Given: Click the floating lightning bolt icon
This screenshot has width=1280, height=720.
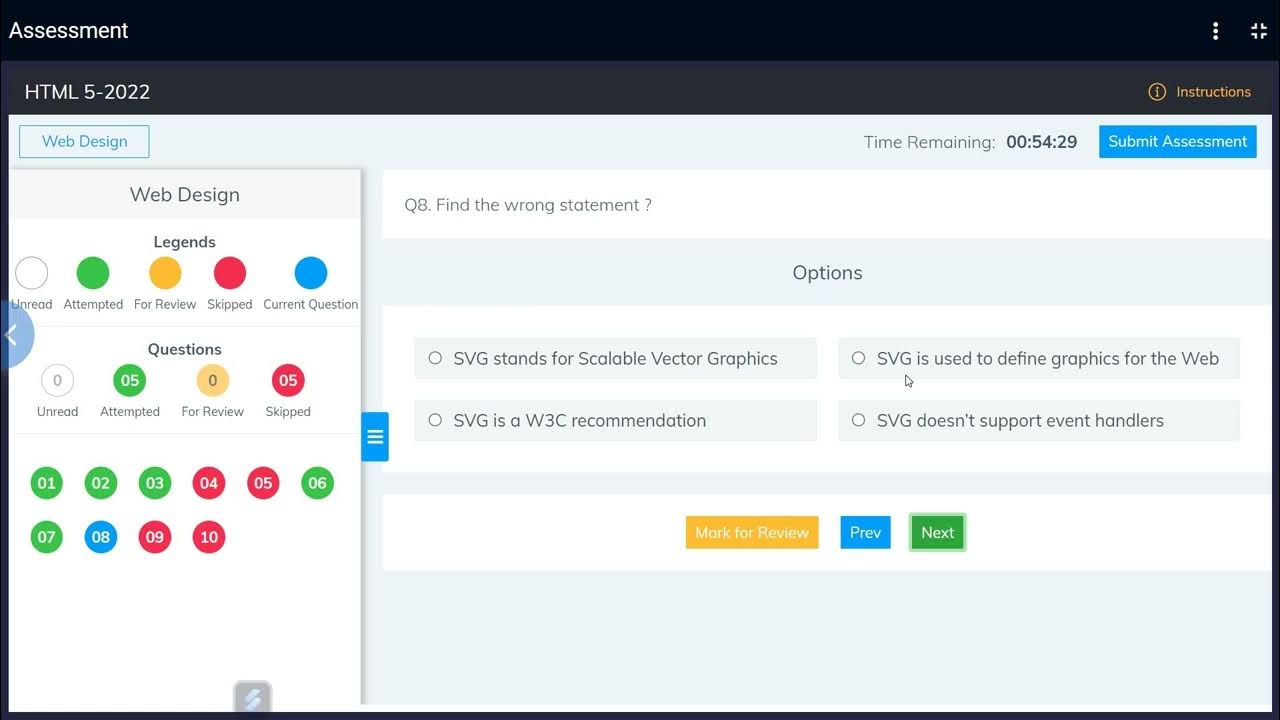Looking at the screenshot, I should click(x=253, y=699).
